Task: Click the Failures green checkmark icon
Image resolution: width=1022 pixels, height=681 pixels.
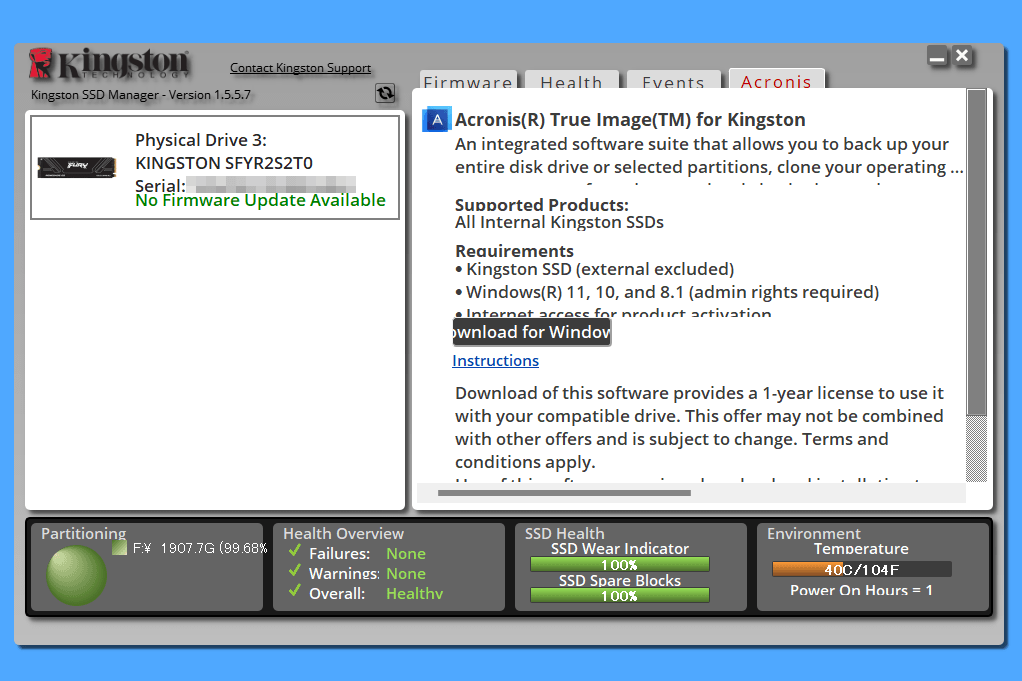Action: (x=294, y=552)
